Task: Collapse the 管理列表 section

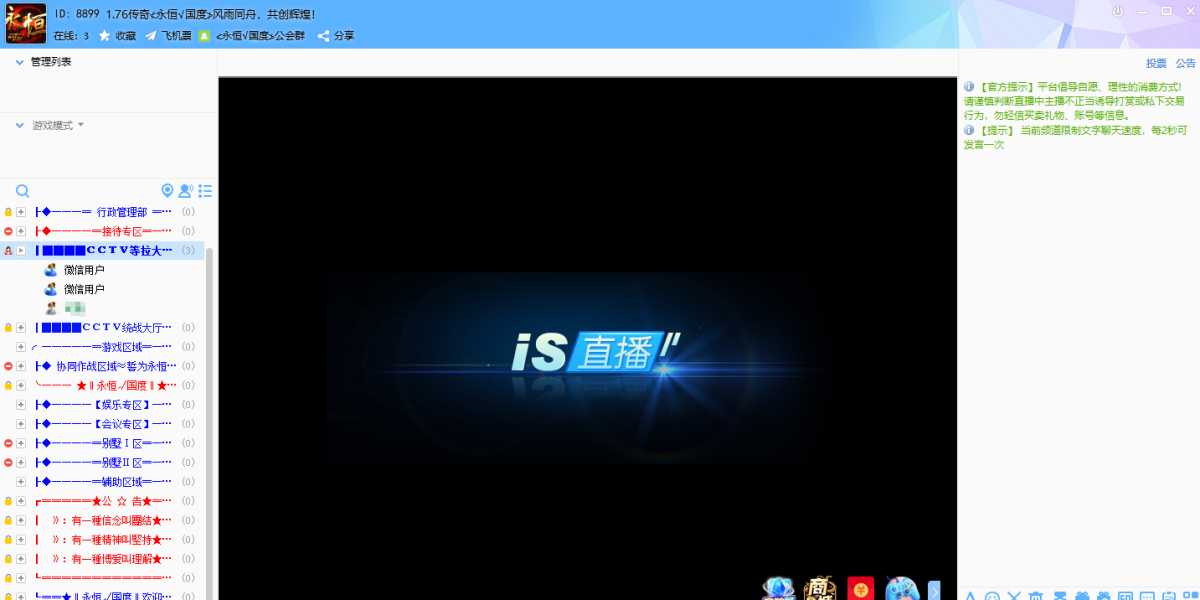Action: 19,62
